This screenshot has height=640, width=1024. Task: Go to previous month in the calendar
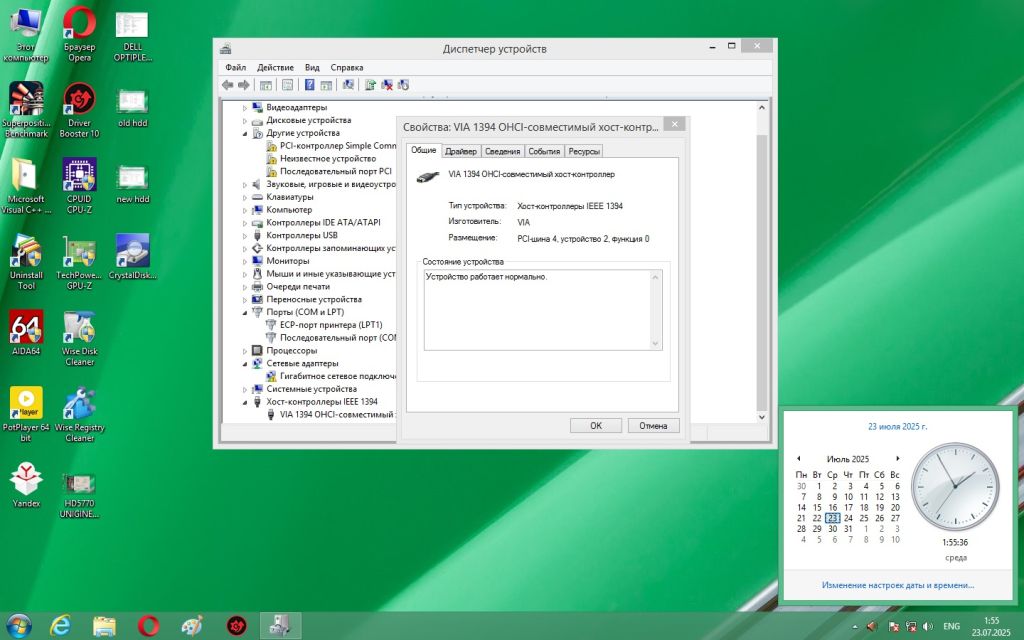[798, 458]
